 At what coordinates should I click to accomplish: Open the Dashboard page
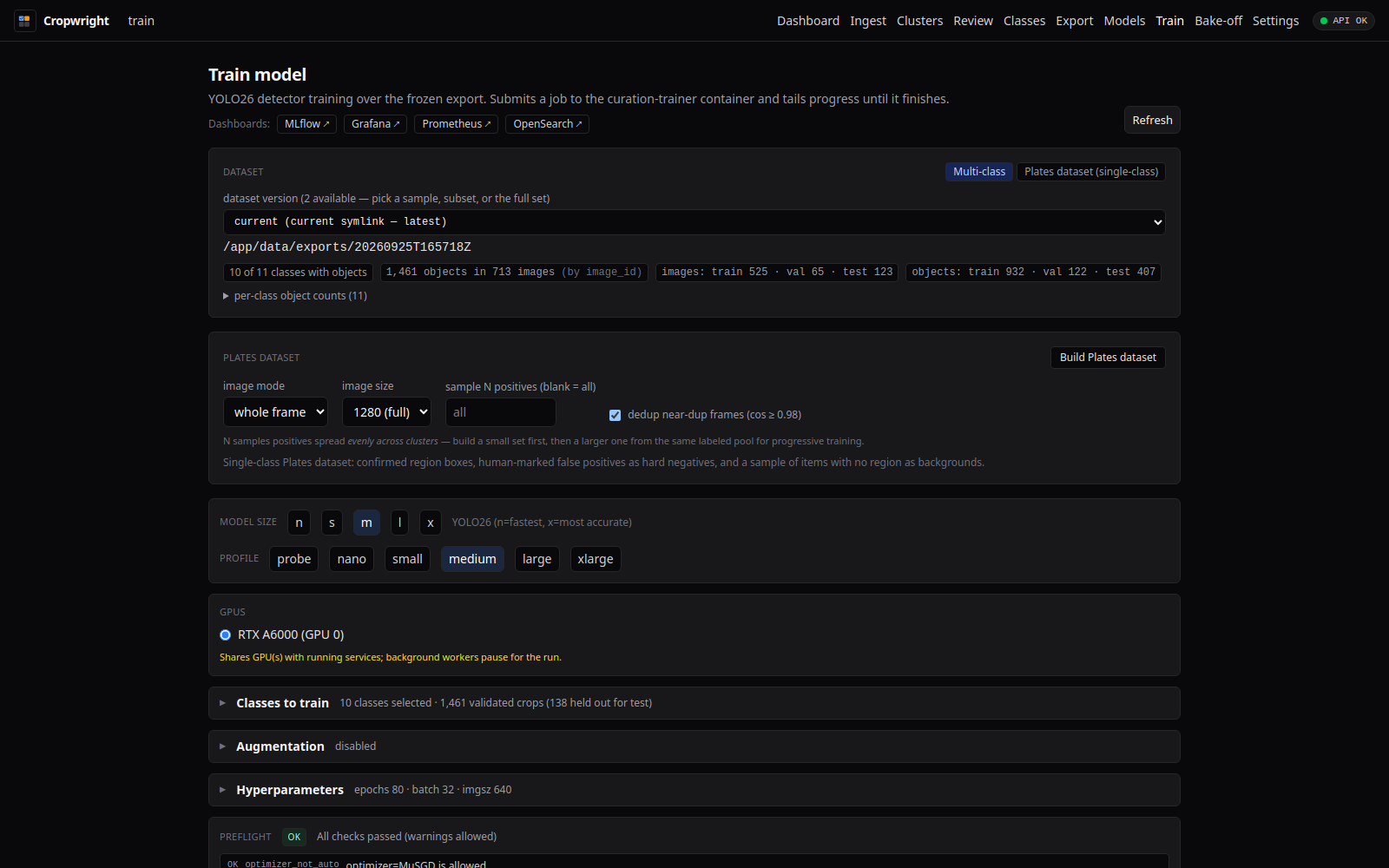808,21
